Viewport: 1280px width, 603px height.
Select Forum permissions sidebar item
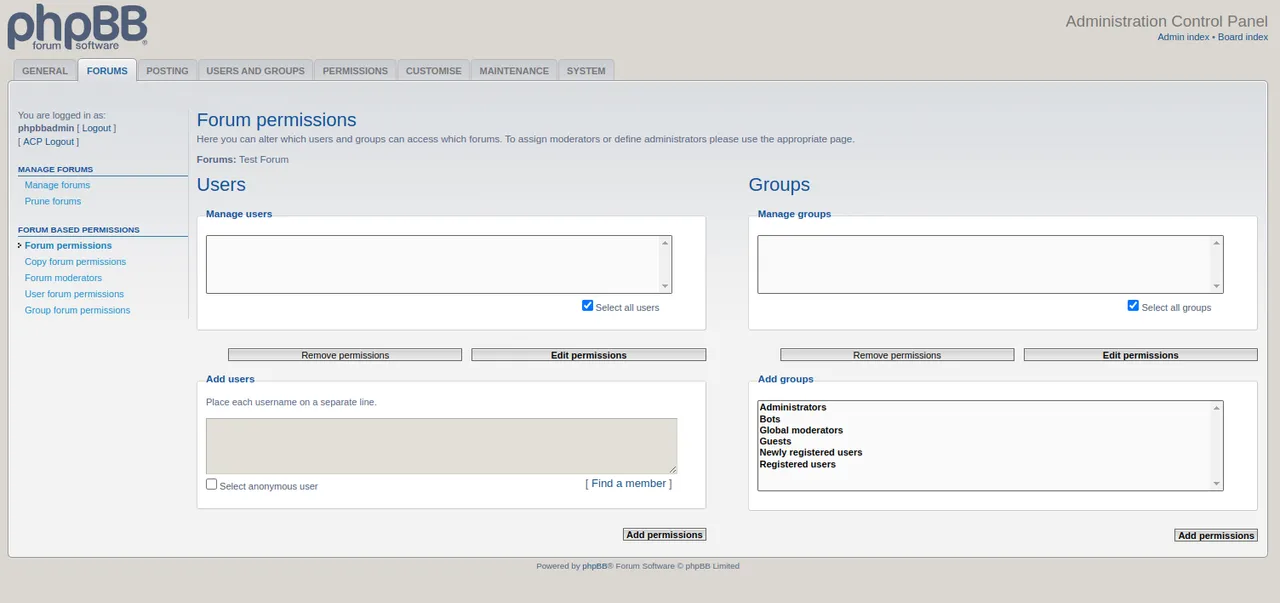pyautogui.click(x=68, y=245)
